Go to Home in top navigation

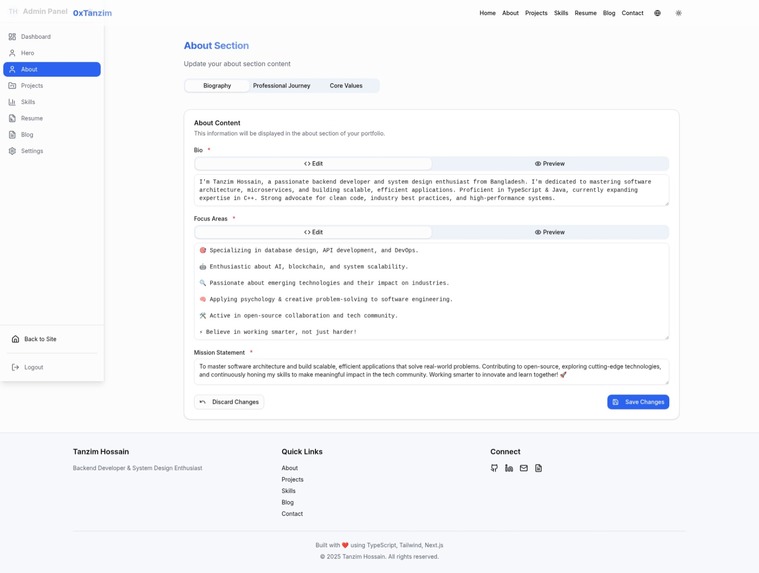pos(487,13)
